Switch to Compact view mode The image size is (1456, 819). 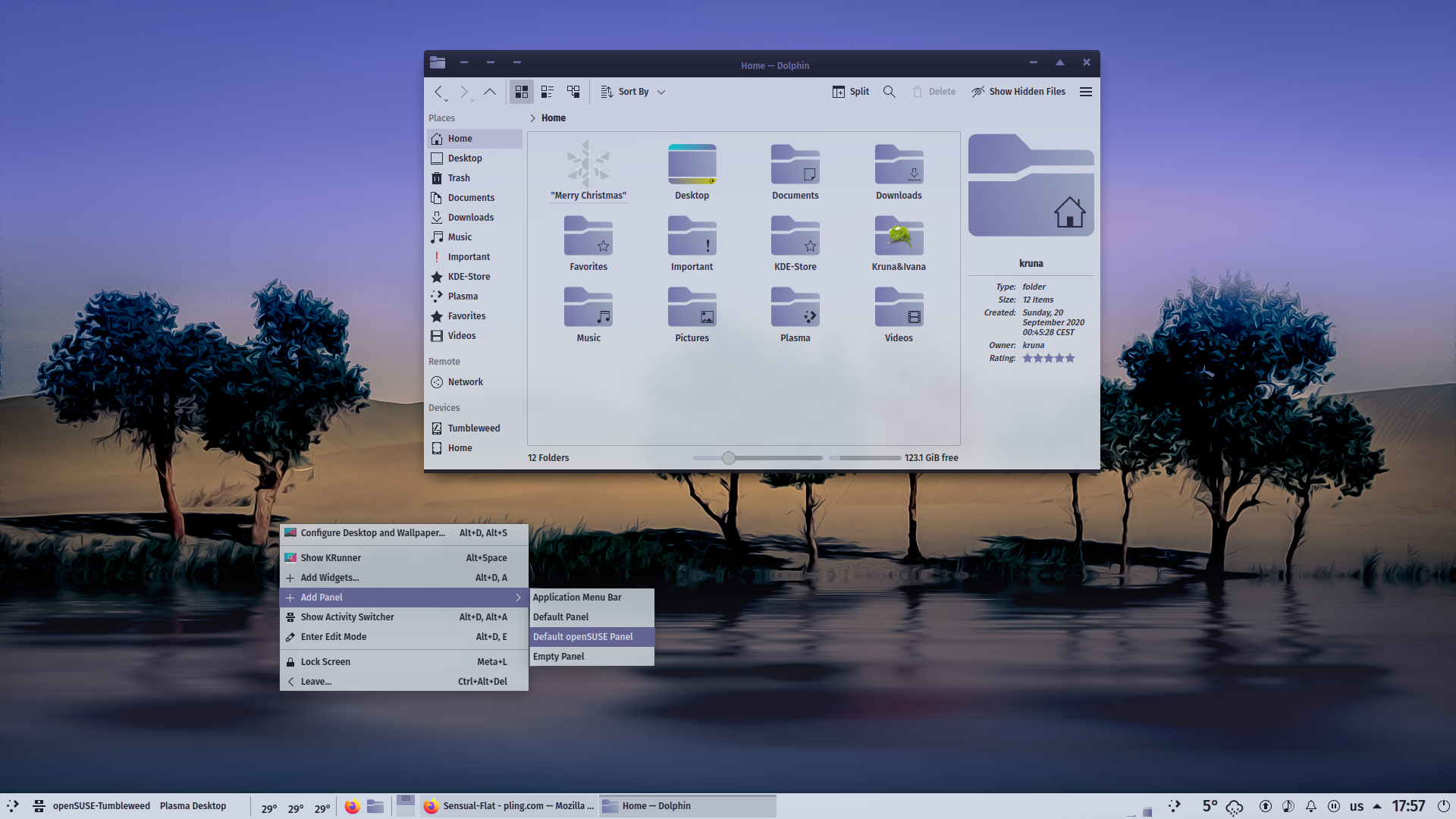pos(548,92)
